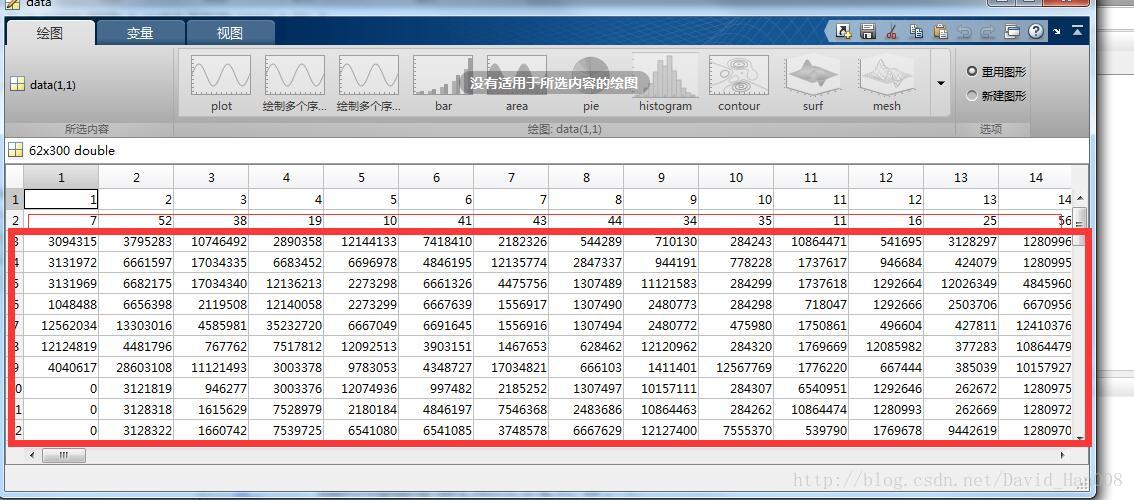Screen dimensions: 1134x500
Task: Click cell containing 7555370
Action: (x=736, y=431)
